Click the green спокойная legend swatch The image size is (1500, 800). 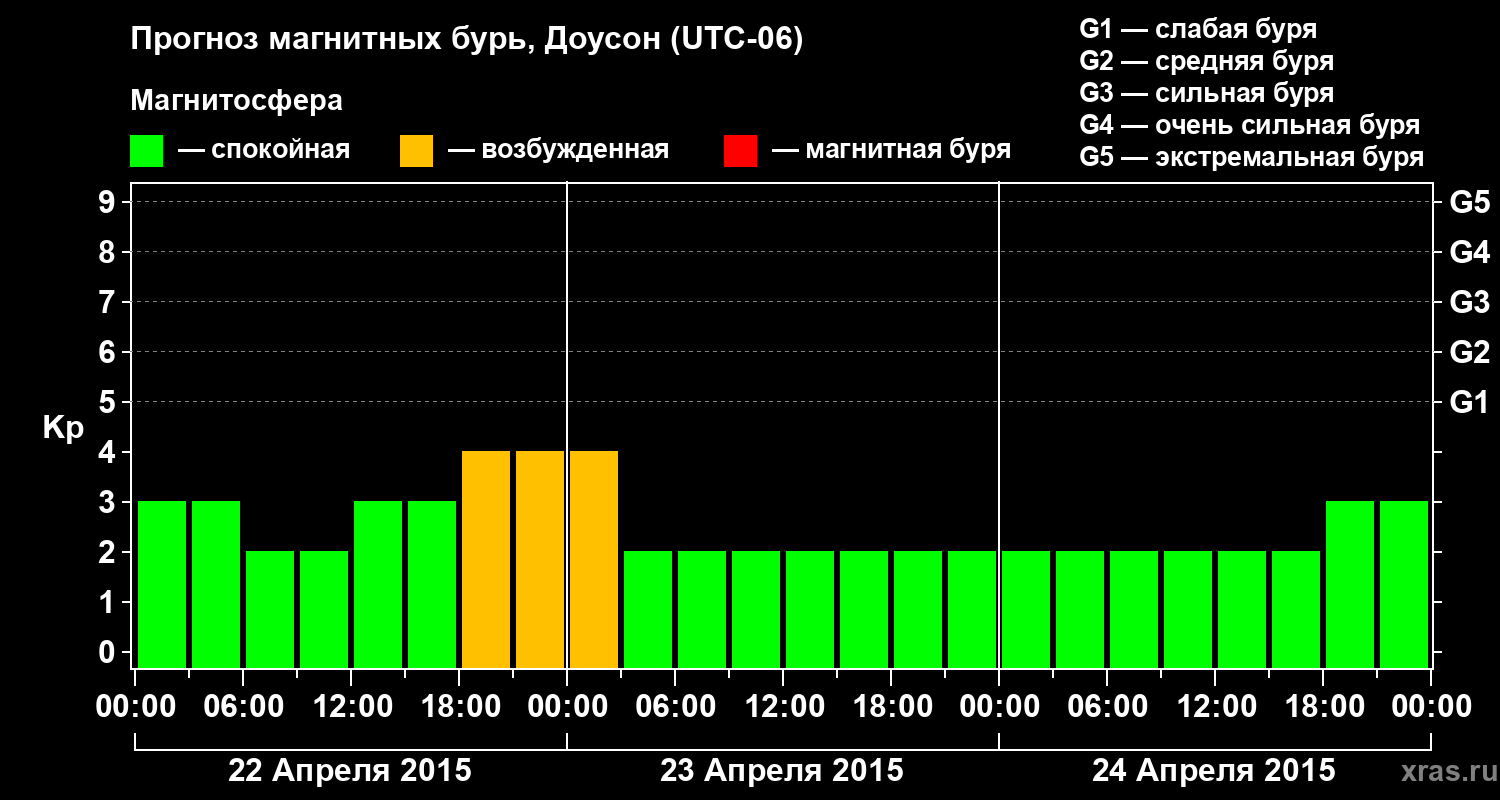click(x=146, y=151)
